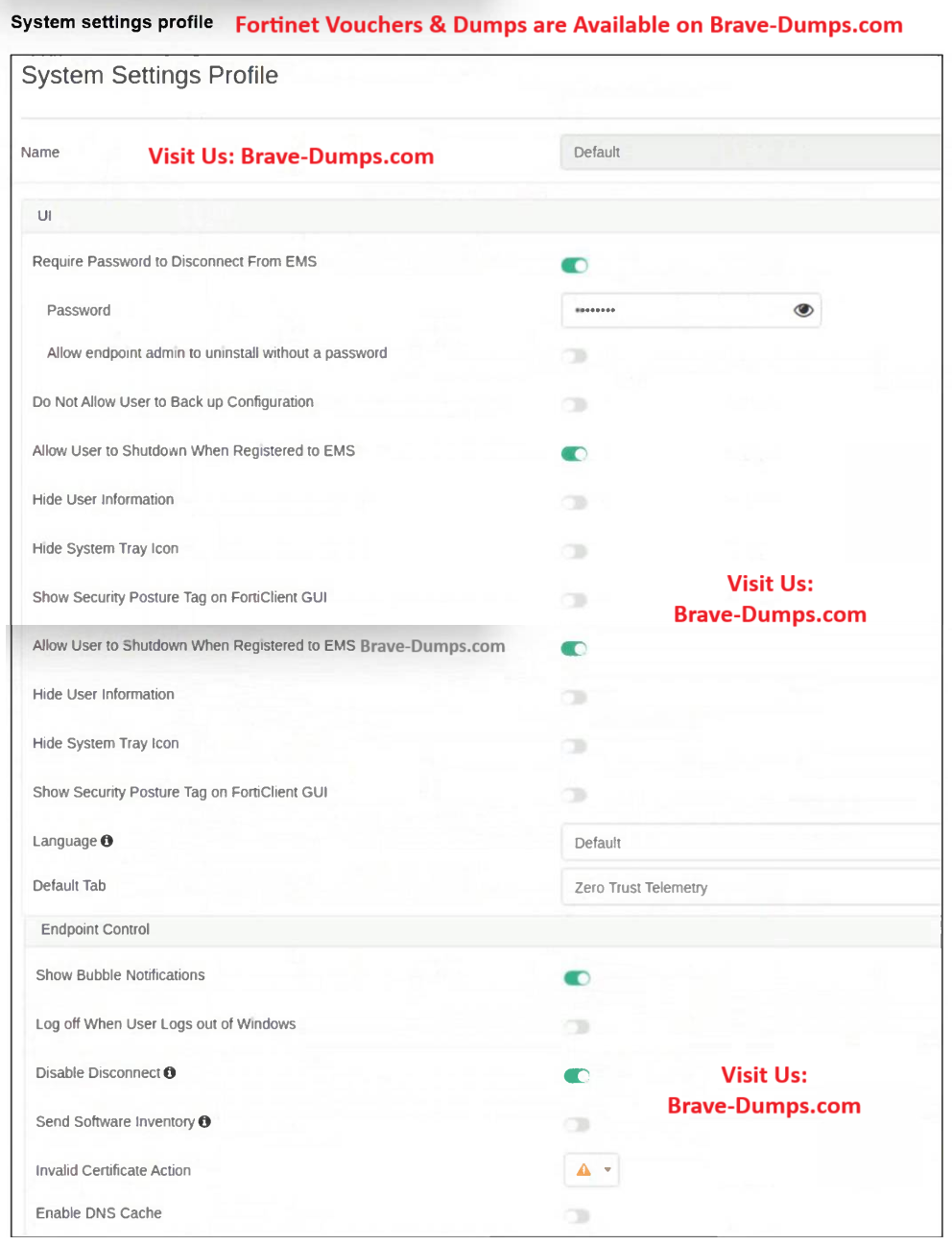Switch off the Disable Disconnect toggle
The image size is (952, 1245).
click(x=577, y=1076)
